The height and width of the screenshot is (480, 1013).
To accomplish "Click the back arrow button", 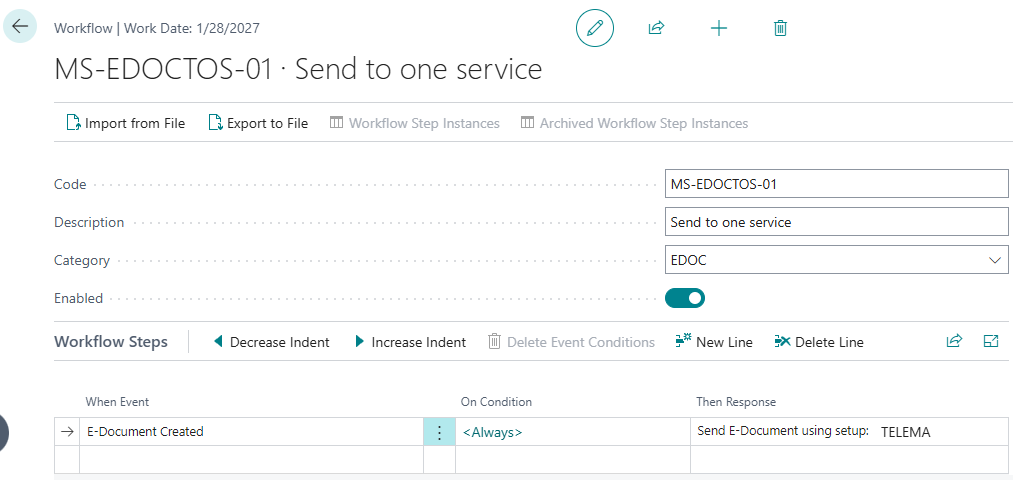I will [20, 27].
